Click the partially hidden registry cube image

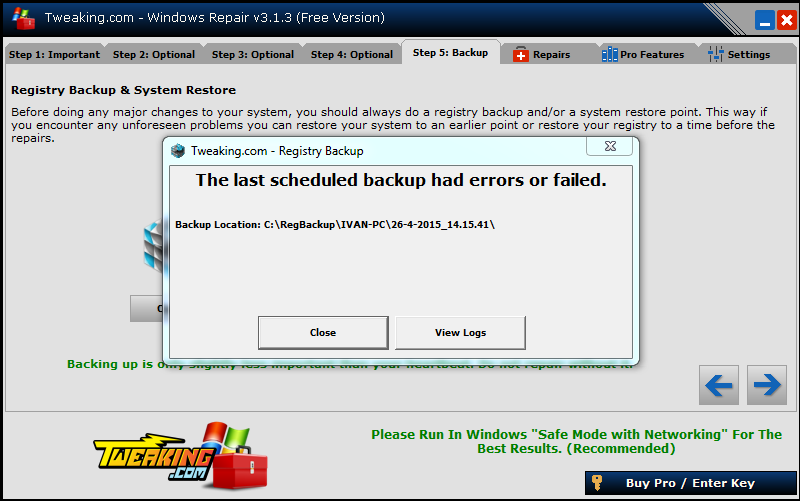(153, 245)
